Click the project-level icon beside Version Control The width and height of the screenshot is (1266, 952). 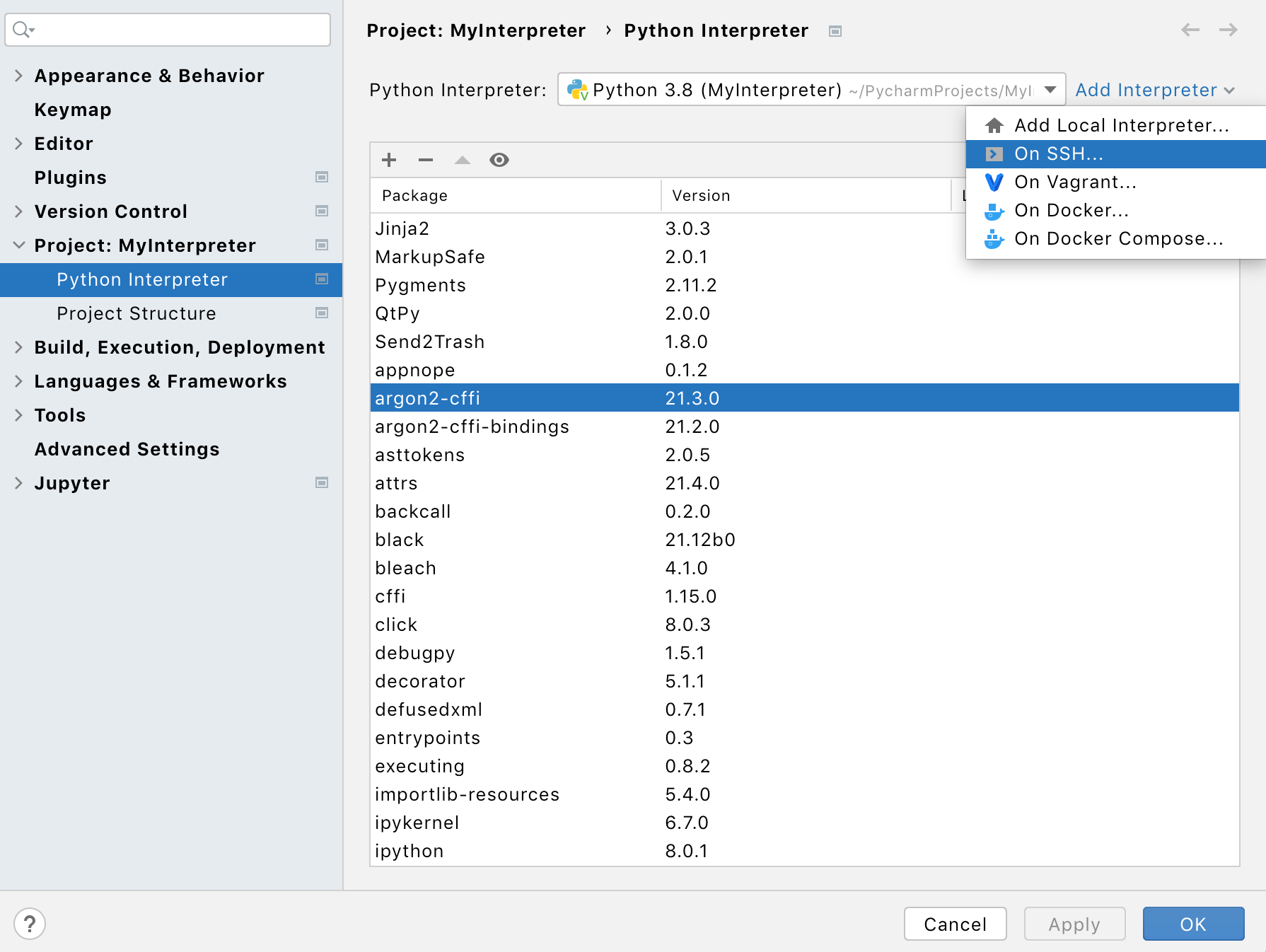click(322, 211)
